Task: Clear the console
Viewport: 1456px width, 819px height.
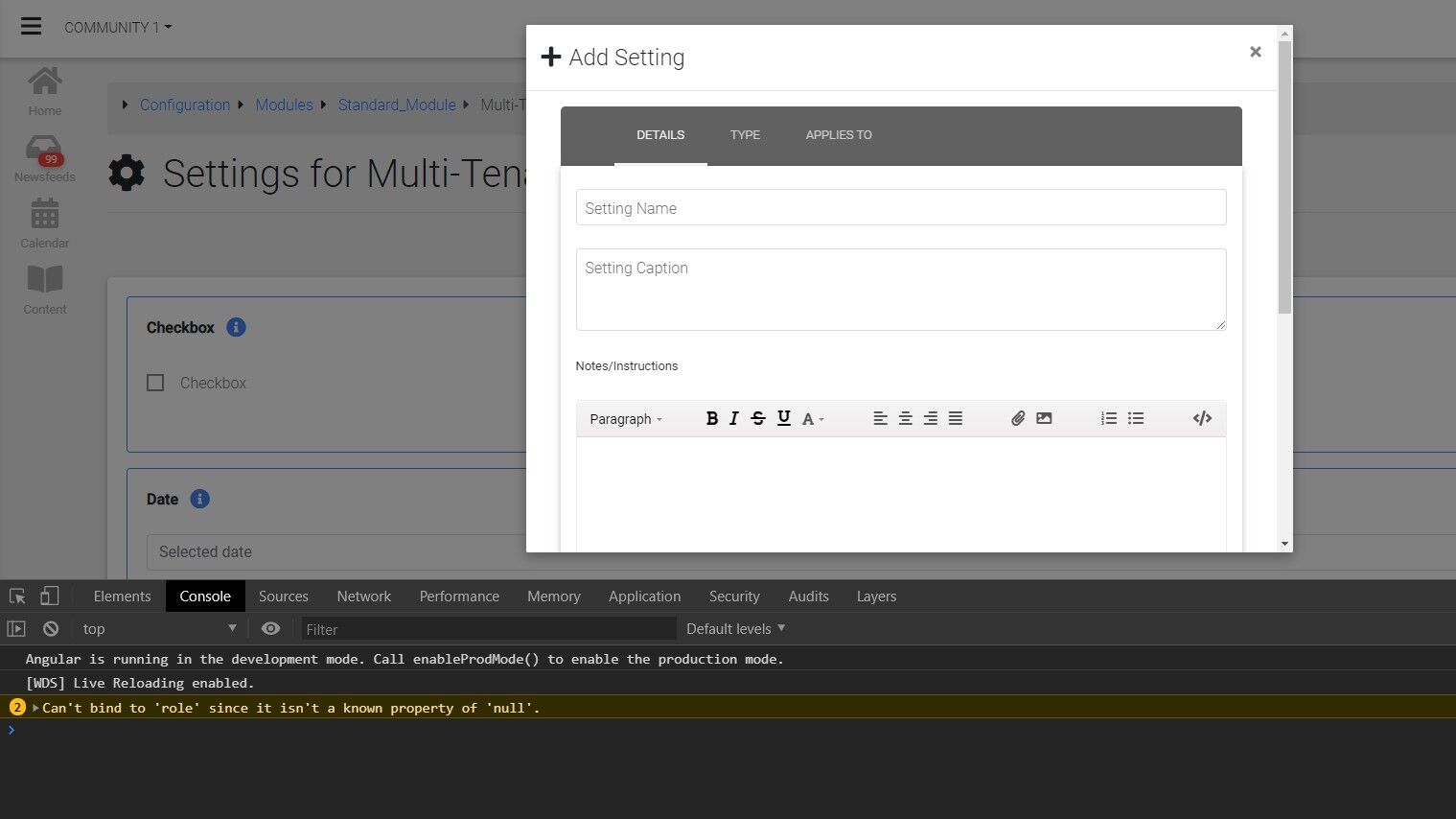Action: [x=51, y=629]
